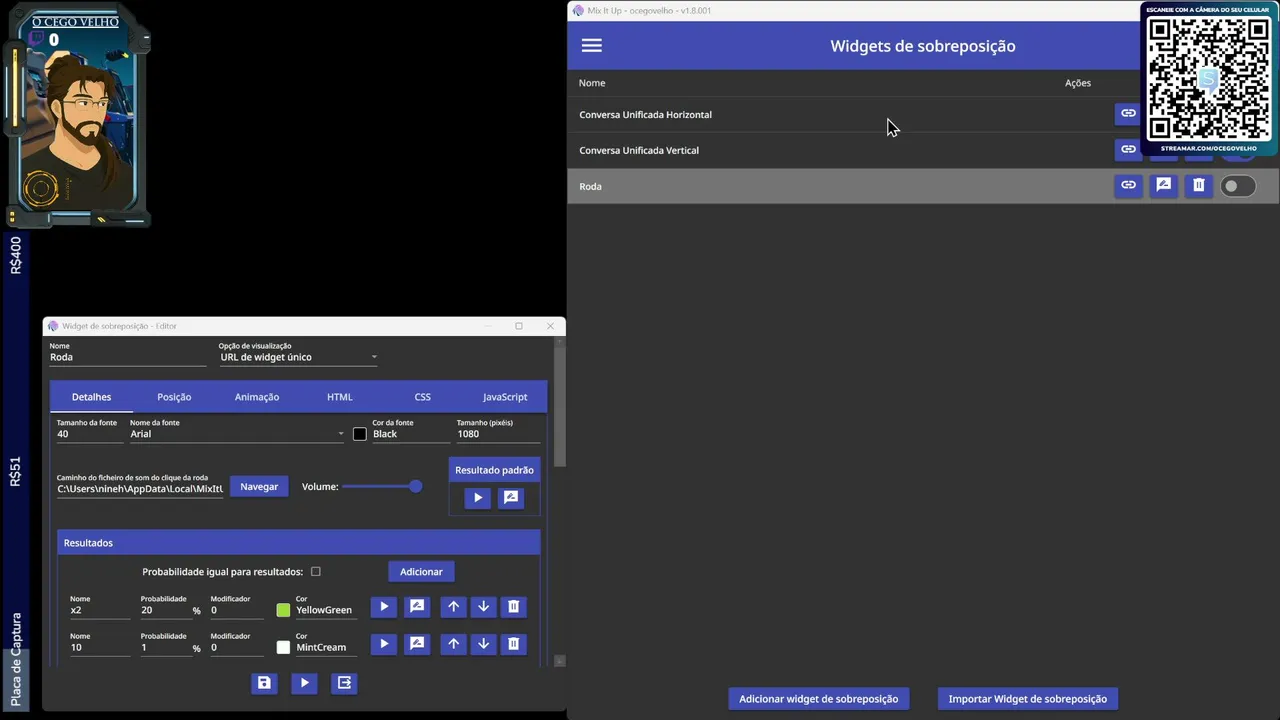
Task: Play the Resultado padrão test
Action: (477, 498)
